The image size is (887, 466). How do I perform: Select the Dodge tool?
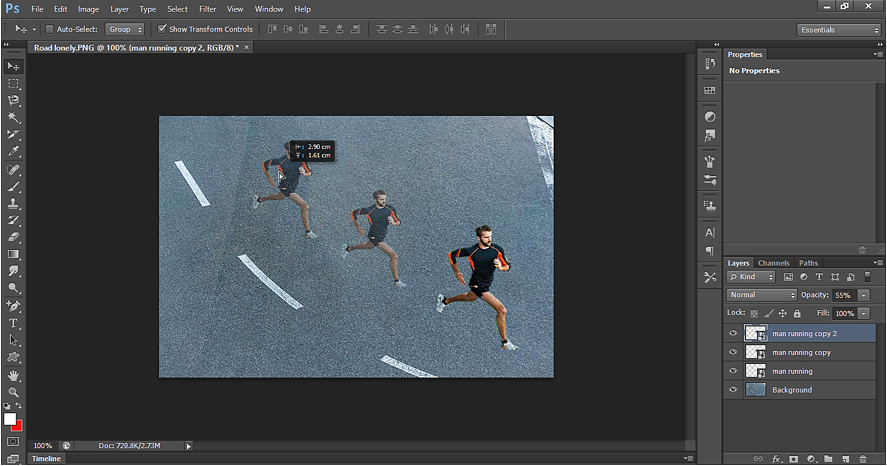point(14,288)
